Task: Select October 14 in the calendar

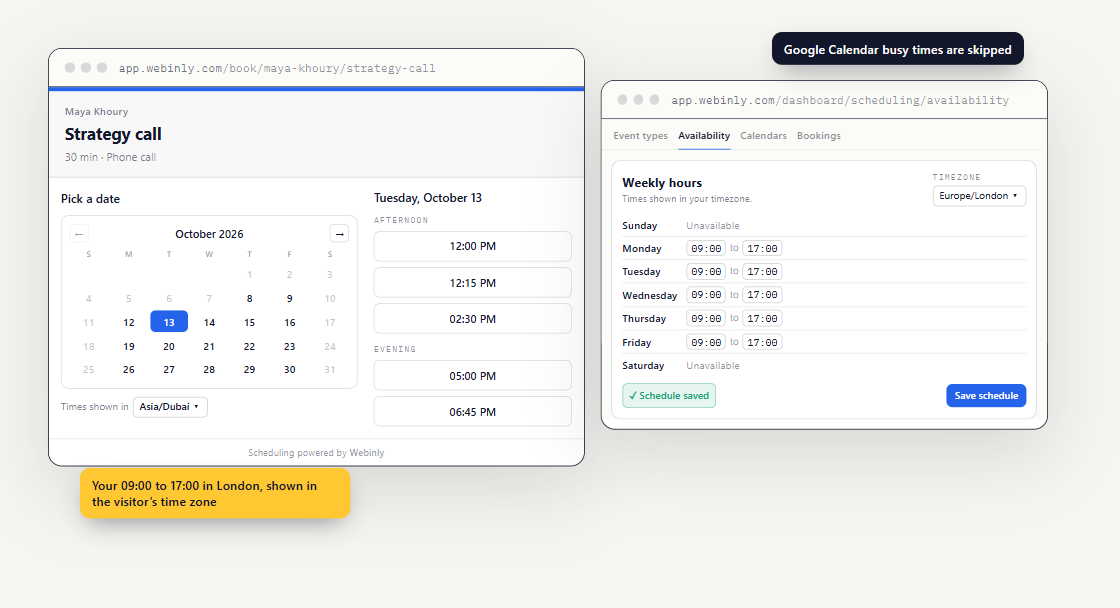Action: (x=209, y=322)
